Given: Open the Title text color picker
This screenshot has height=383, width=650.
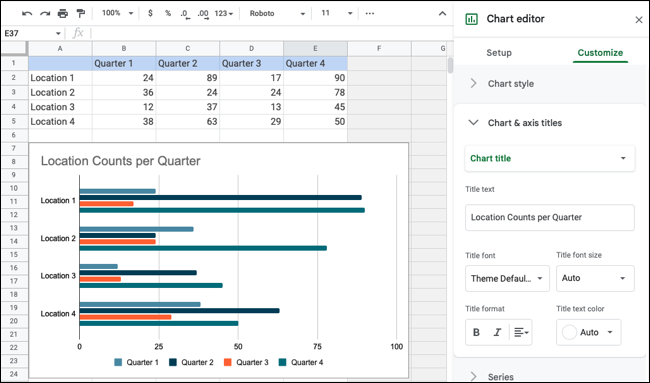Looking at the screenshot, I should point(589,332).
